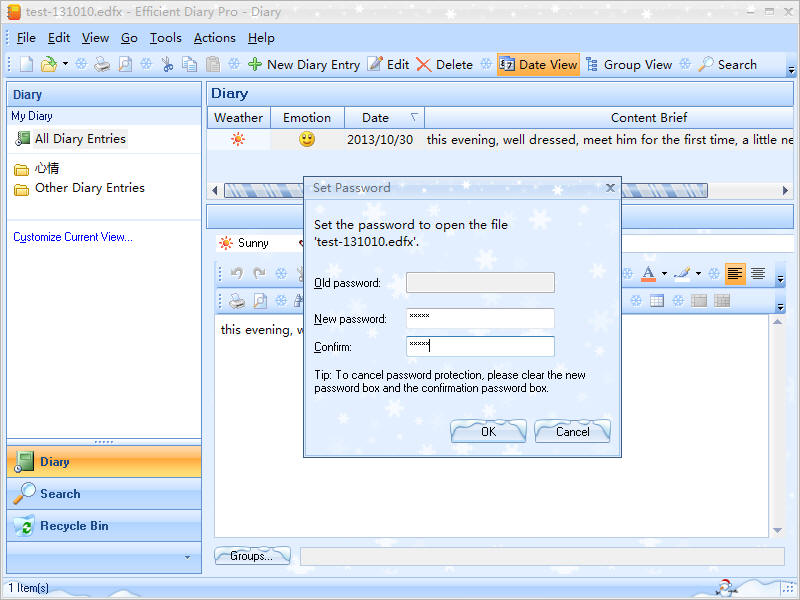
Task: Click the Edit pencil toolbar icon
Action: coord(388,64)
